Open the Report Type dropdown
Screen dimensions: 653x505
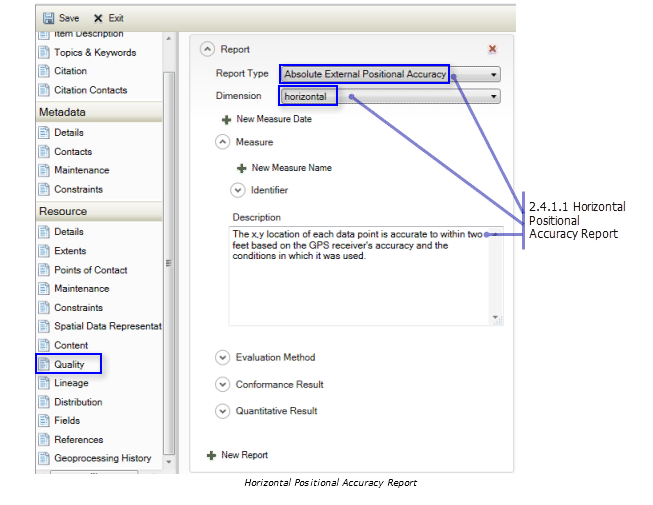[x=493, y=75]
